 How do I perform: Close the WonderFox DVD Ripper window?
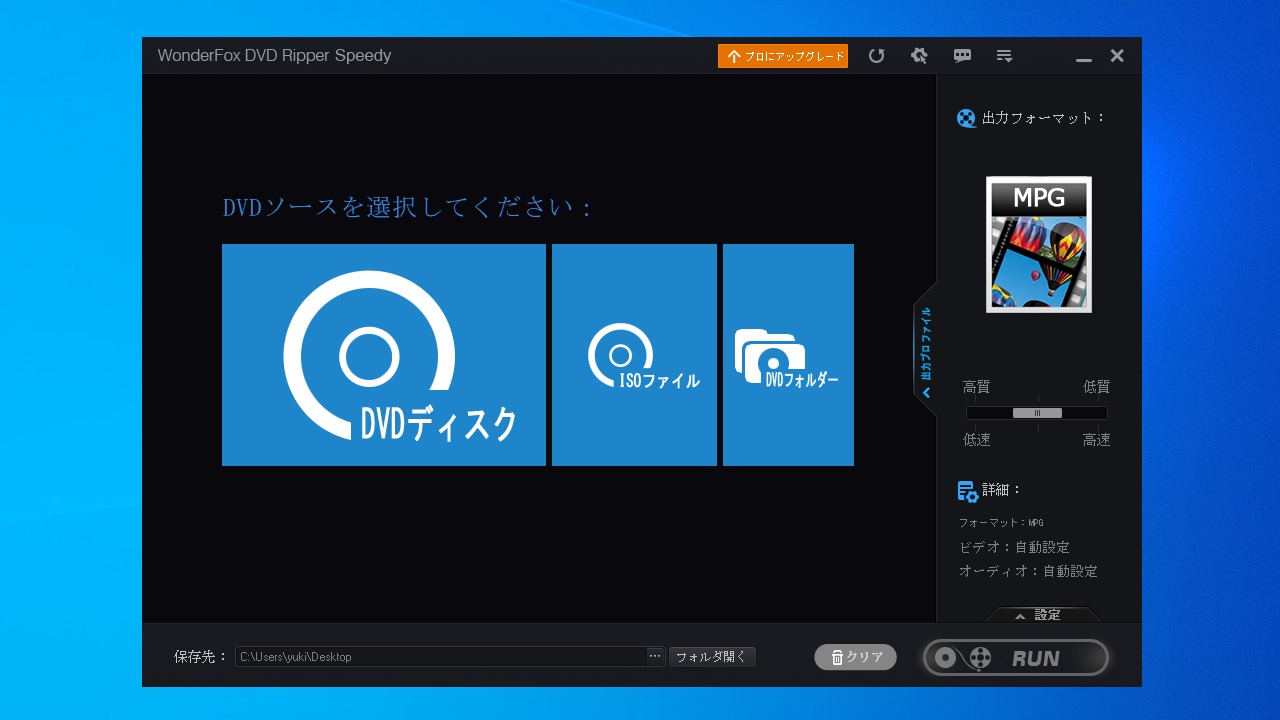[1117, 56]
